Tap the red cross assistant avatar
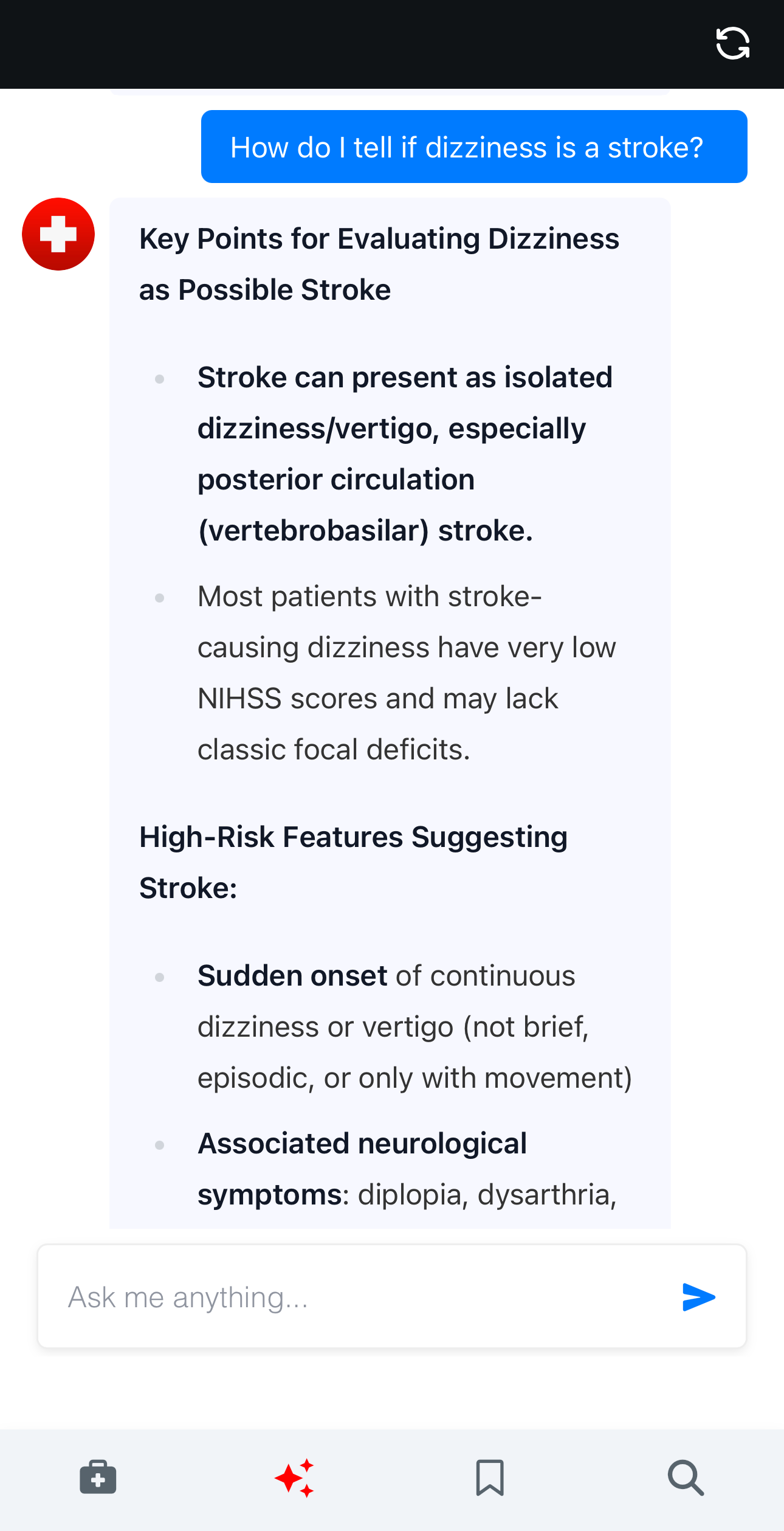The image size is (784, 1531). [x=58, y=234]
